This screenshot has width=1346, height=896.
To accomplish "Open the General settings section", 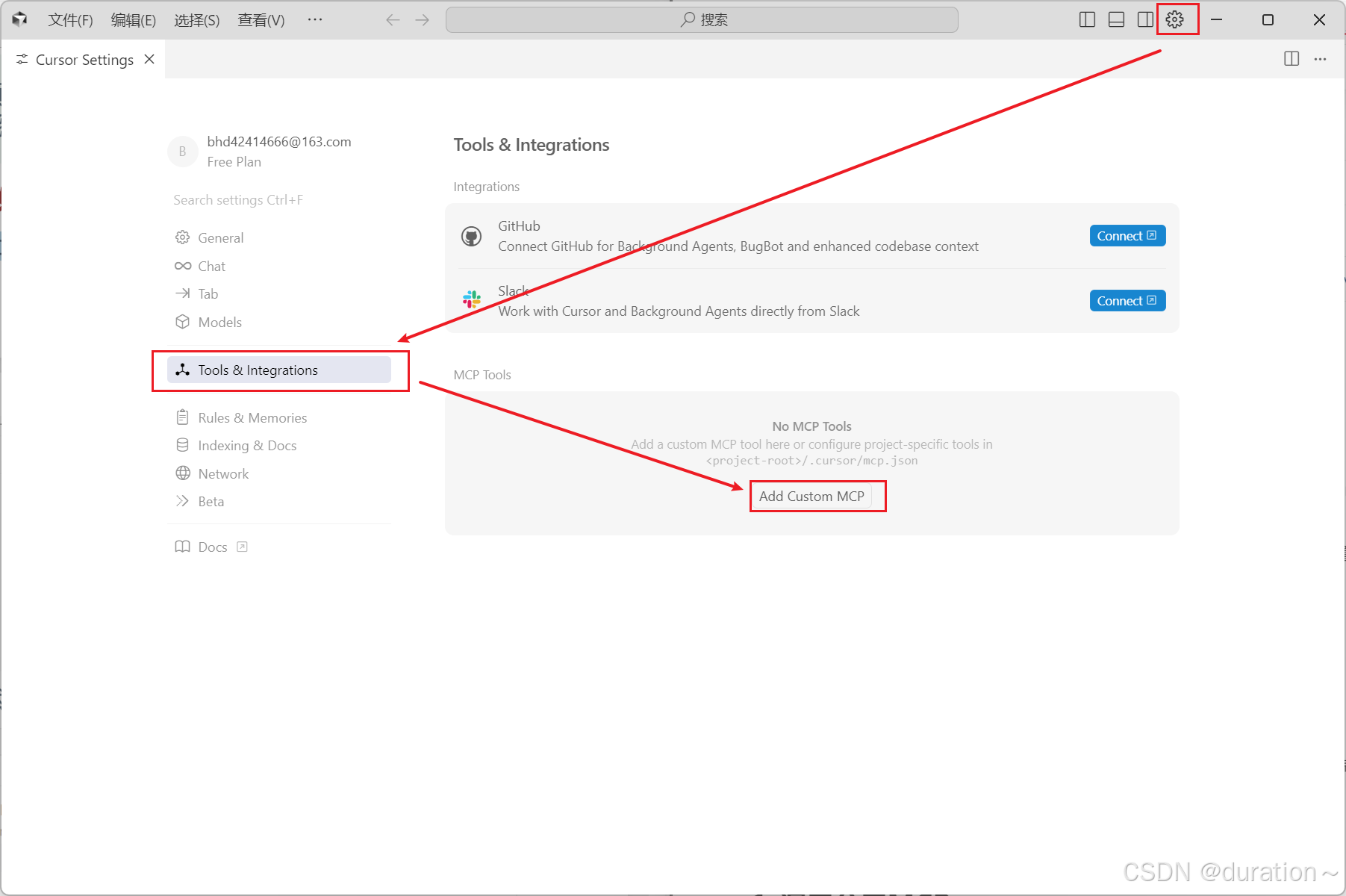I will coord(279,237).
